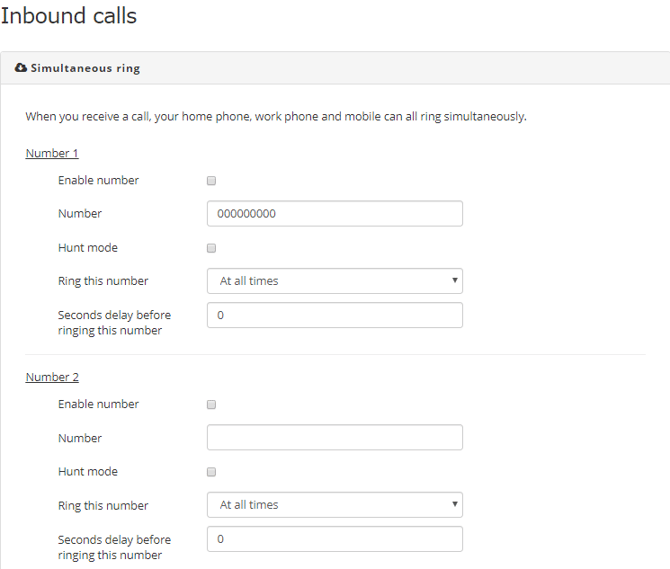Screen dimensions: 670x569
Task: Click the empty Number 2 phone number field
Action: pyautogui.click(x=335, y=437)
